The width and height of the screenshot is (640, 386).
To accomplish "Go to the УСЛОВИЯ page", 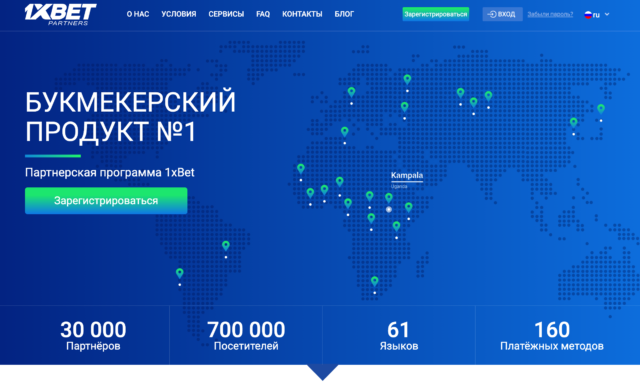I will 178,14.
